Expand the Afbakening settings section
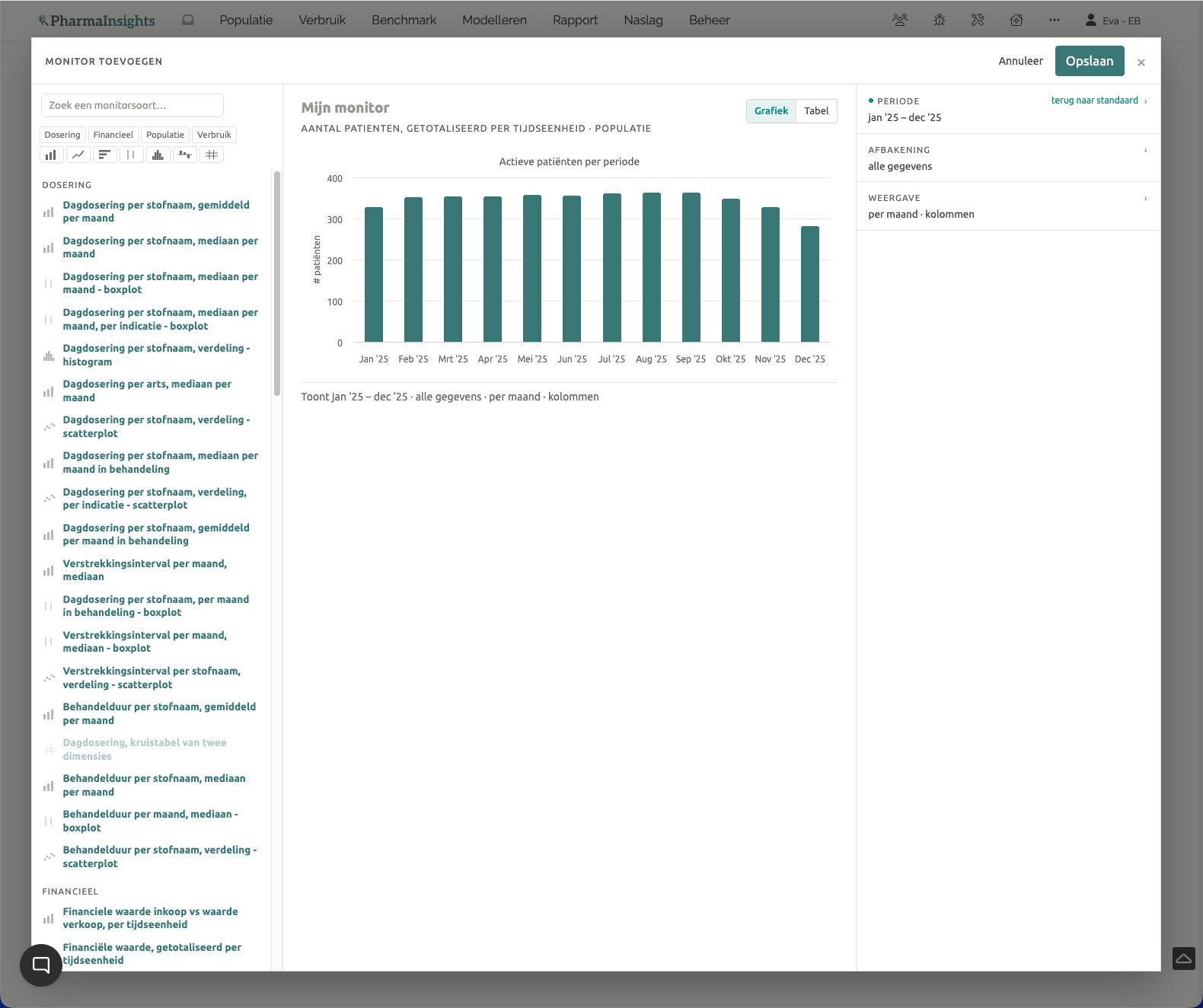The width and height of the screenshot is (1203, 1008). [1008, 158]
